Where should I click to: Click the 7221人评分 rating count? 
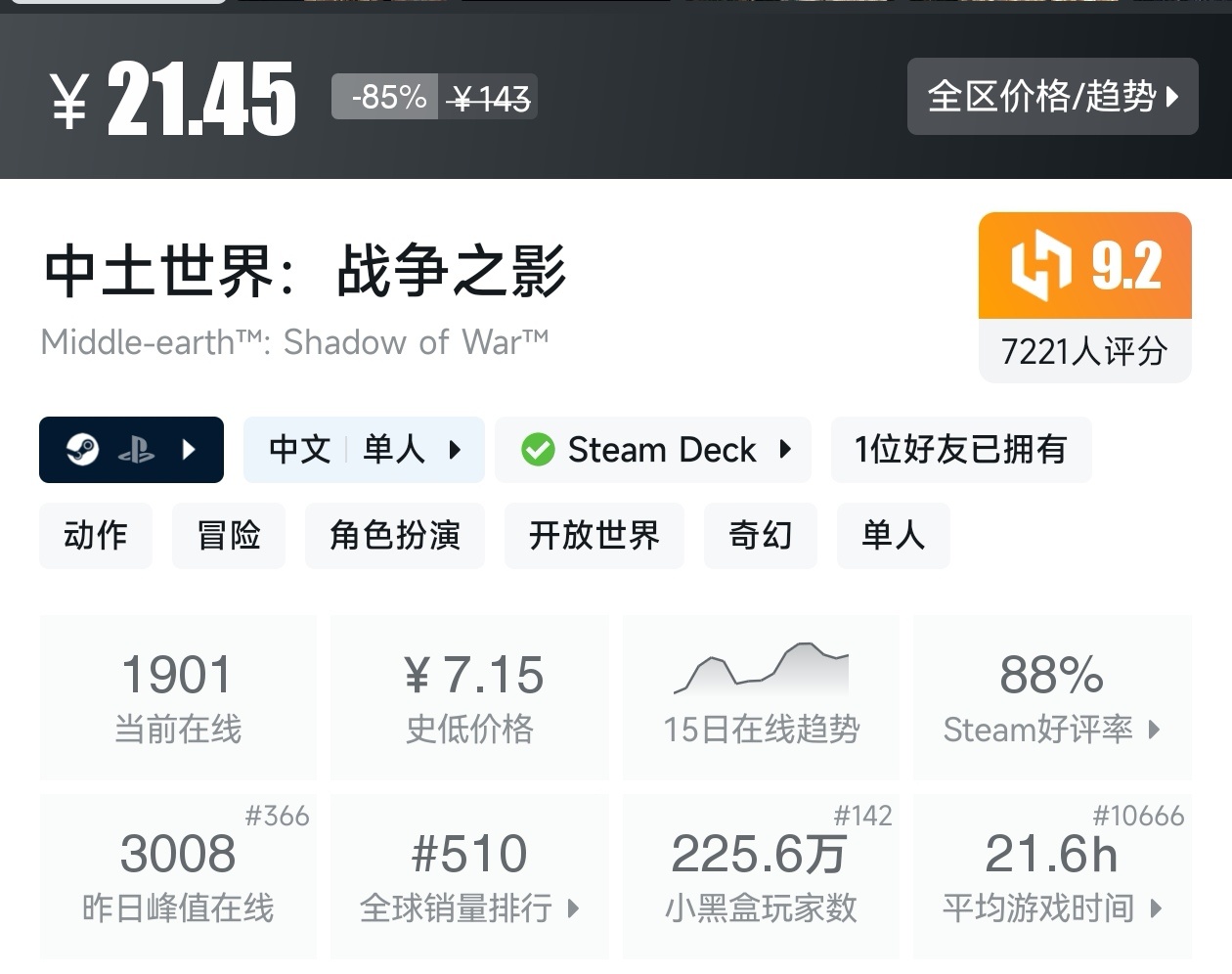pyautogui.click(x=1085, y=351)
